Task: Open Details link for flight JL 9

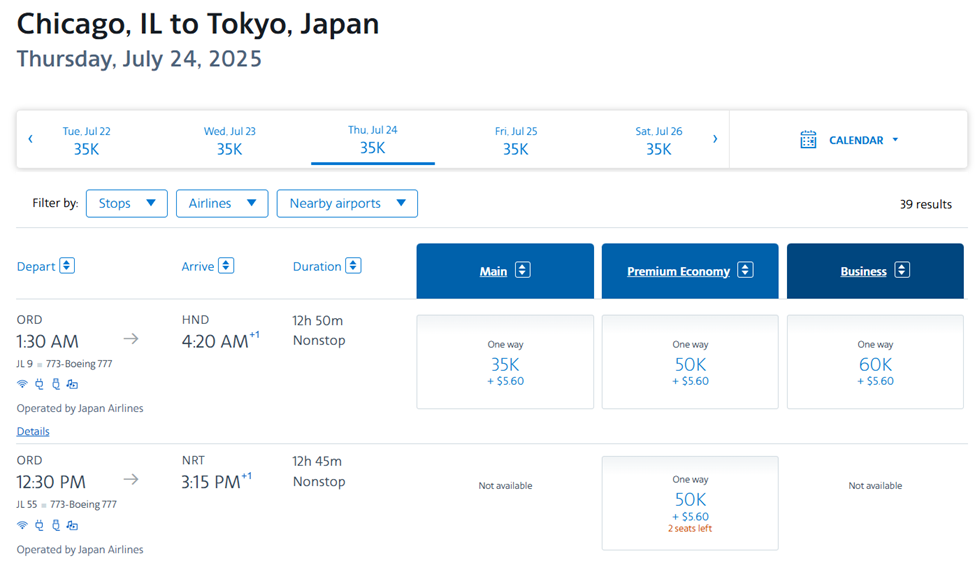Action: [x=33, y=431]
